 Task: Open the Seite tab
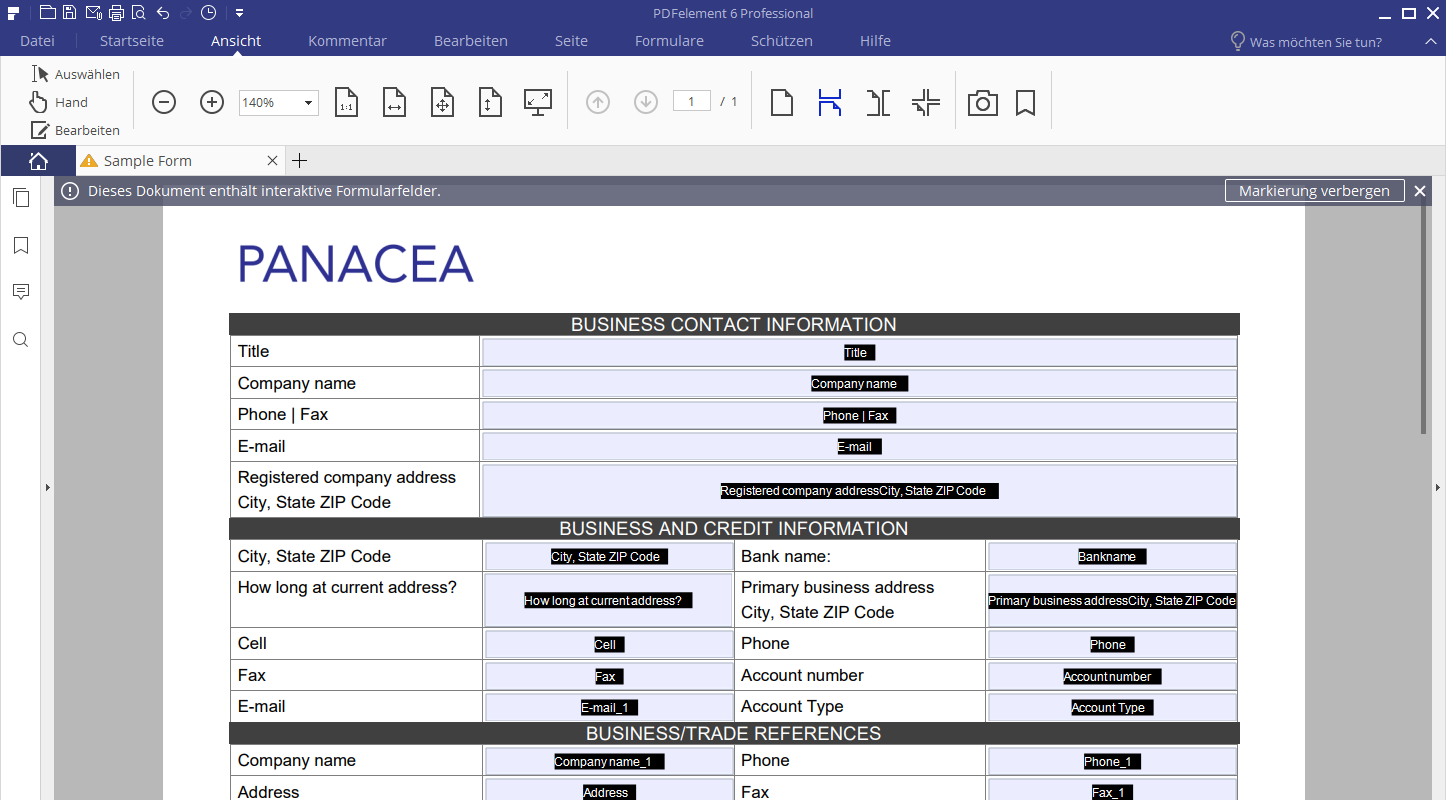[x=572, y=41]
